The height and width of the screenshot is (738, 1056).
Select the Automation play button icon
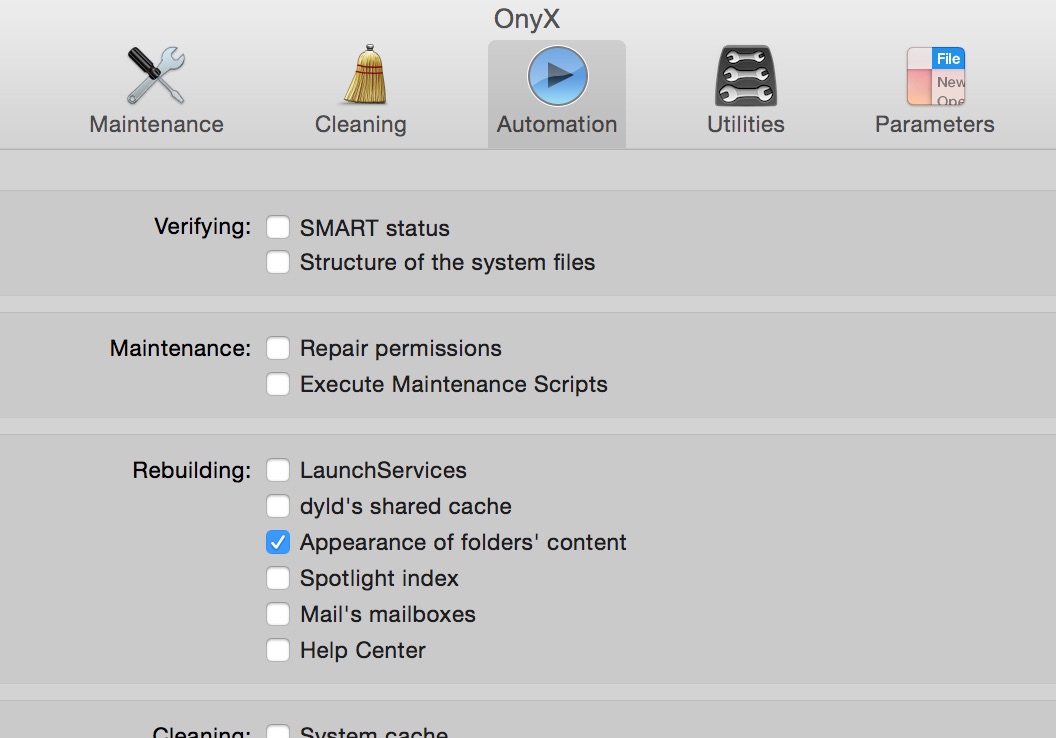(557, 76)
